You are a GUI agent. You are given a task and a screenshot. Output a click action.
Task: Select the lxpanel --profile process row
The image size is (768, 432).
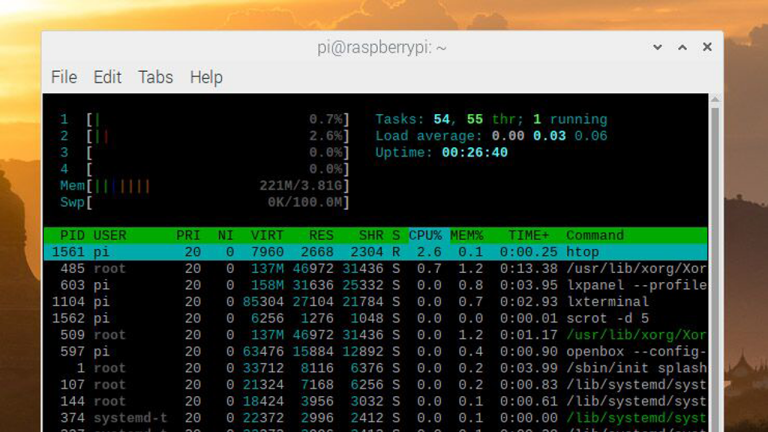point(376,285)
